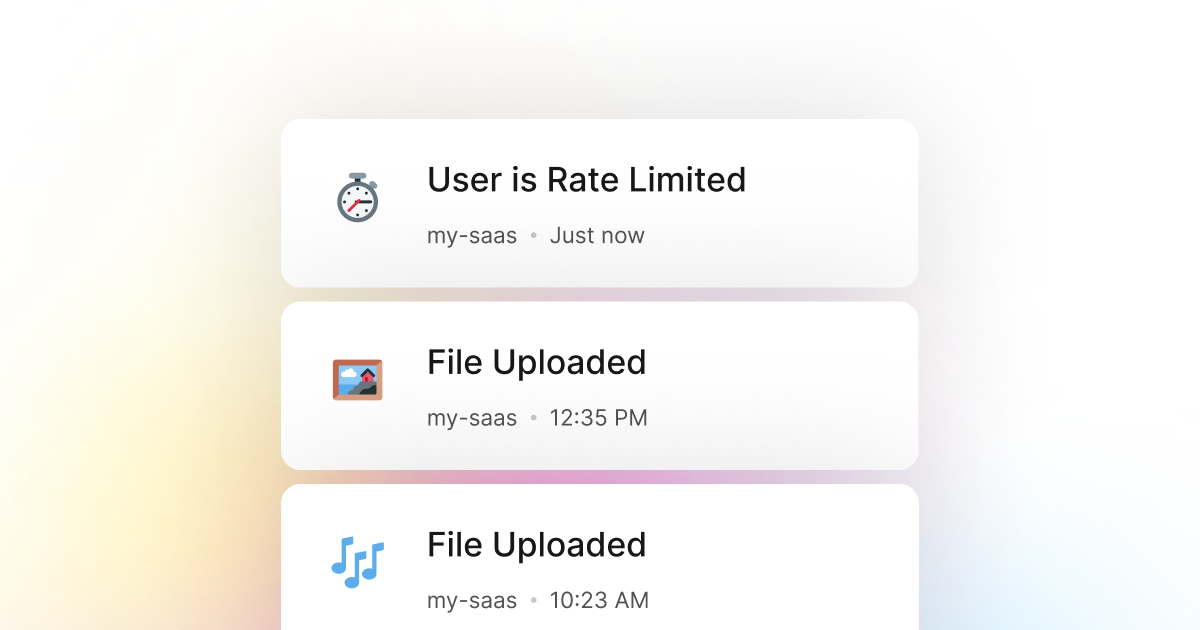Select the middle File Uploaded notification card

click(600, 385)
